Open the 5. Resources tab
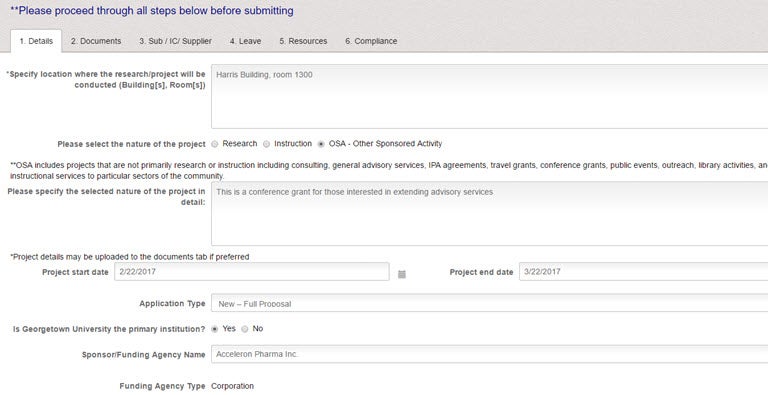 tap(303, 41)
